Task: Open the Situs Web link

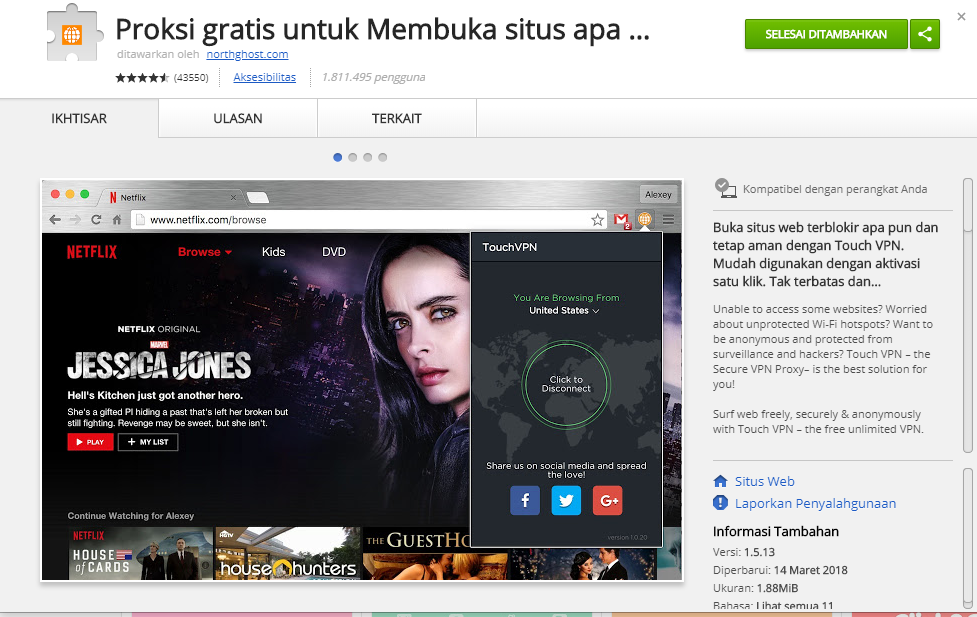Action: pyautogui.click(x=765, y=481)
